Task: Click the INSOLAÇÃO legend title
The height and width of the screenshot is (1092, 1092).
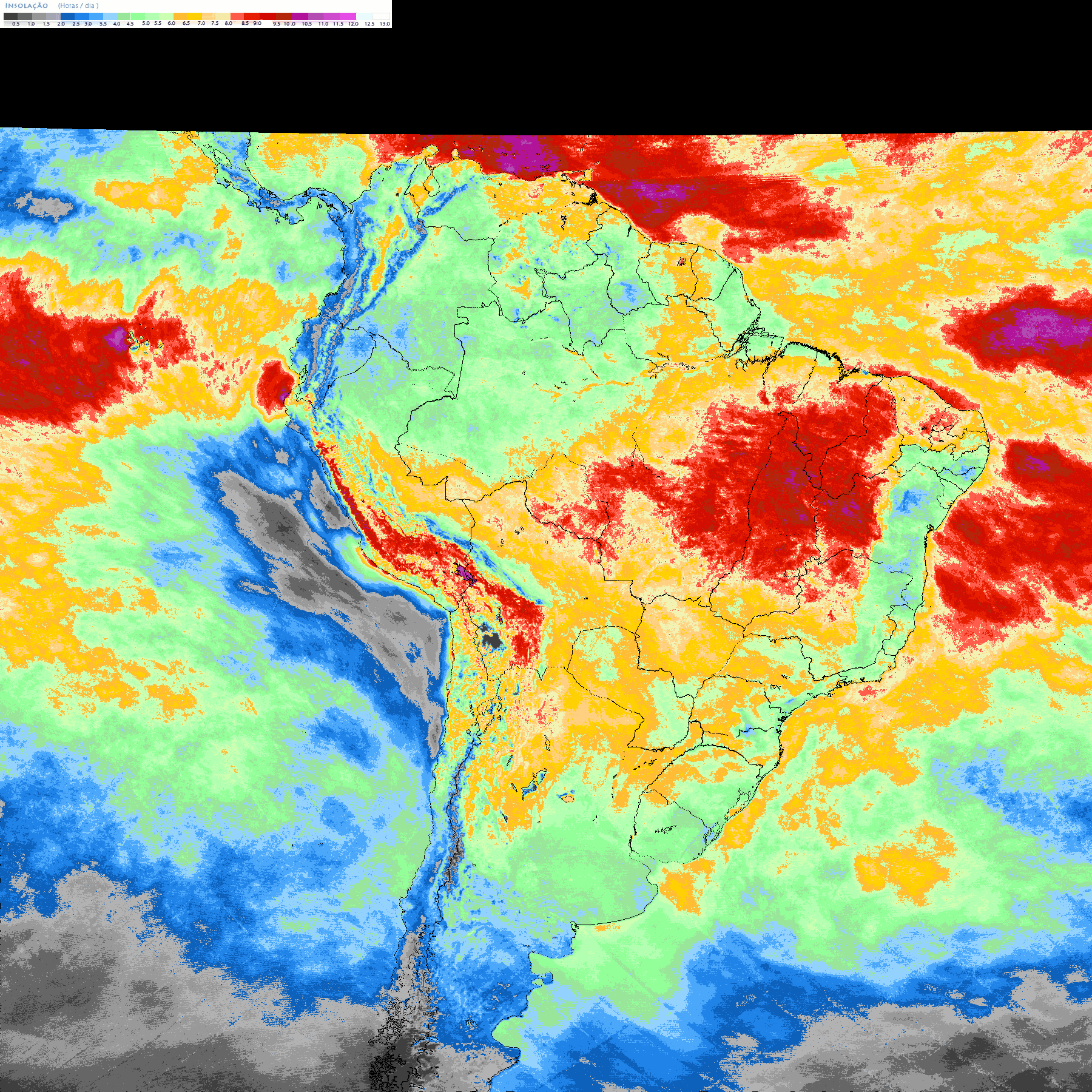Action: (27, 5)
